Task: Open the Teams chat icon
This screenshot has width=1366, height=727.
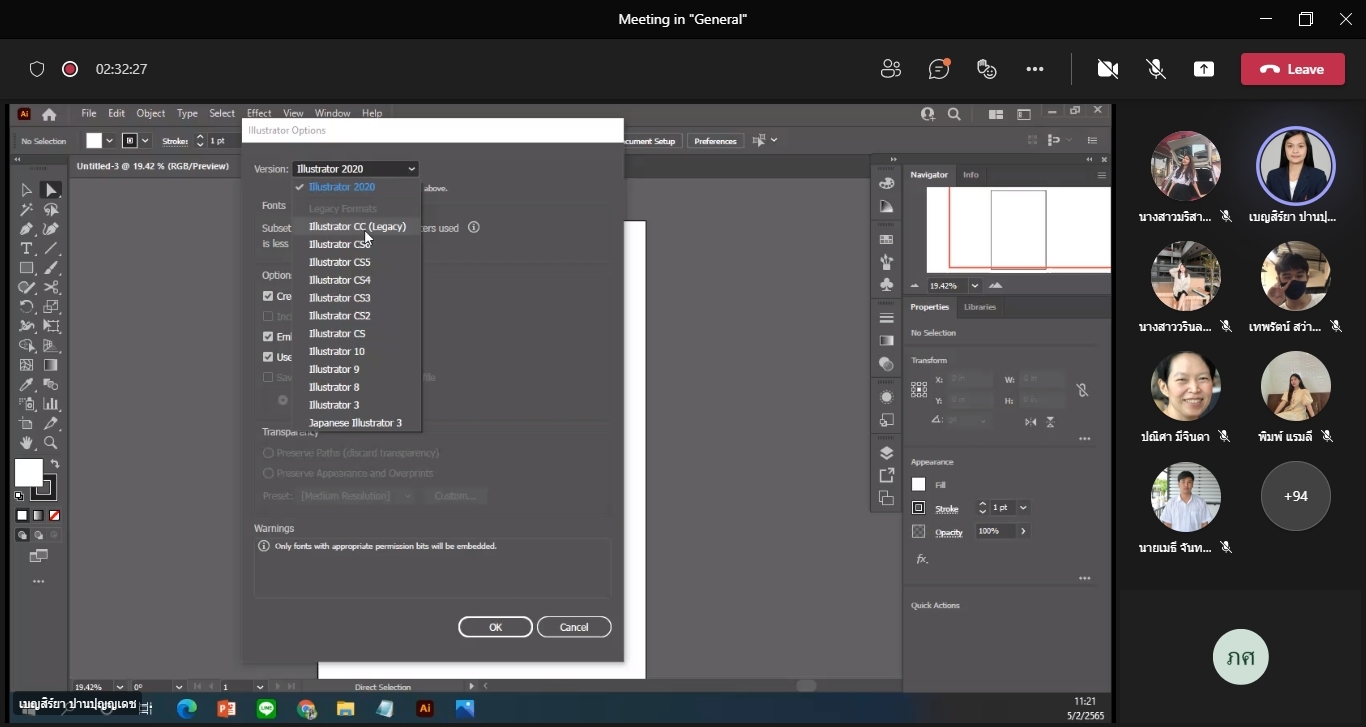Action: click(x=938, y=69)
